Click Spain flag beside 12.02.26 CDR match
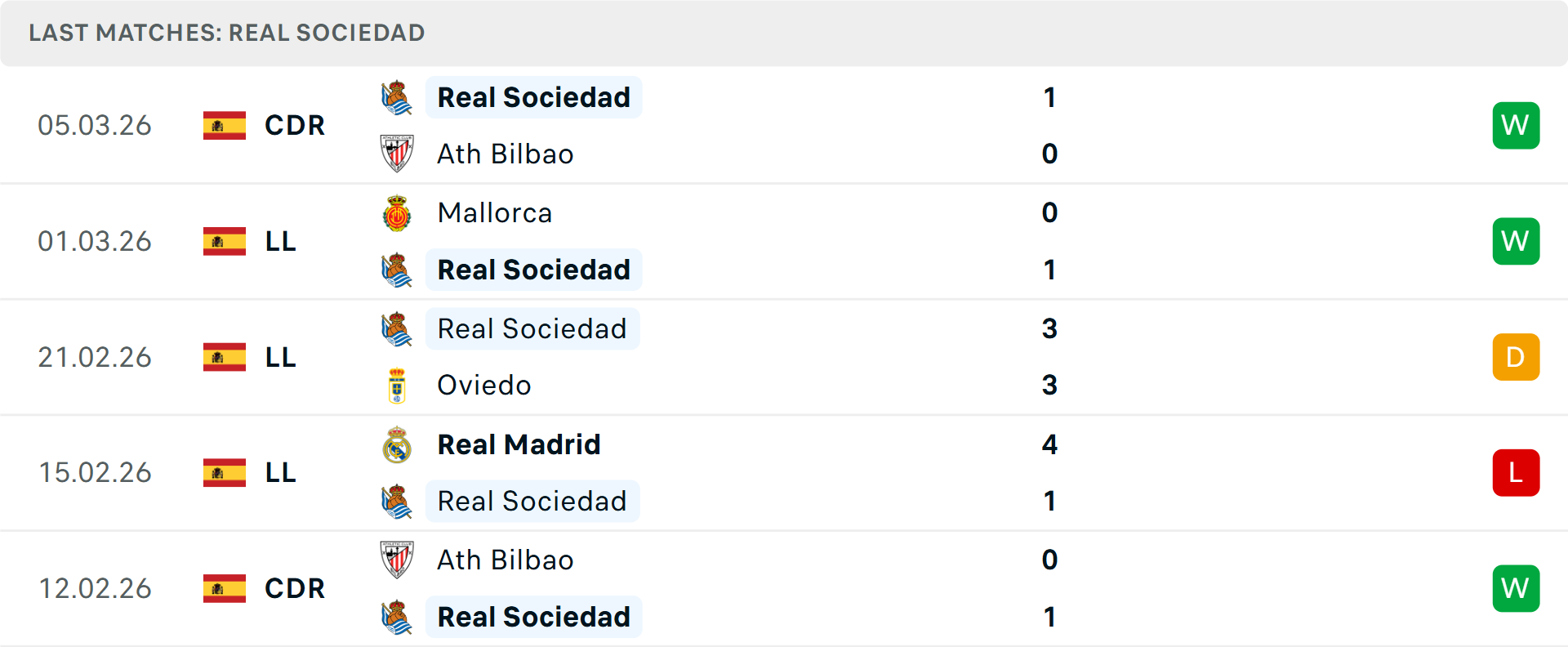This screenshot has width=1568, height=647. coord(225,588)
